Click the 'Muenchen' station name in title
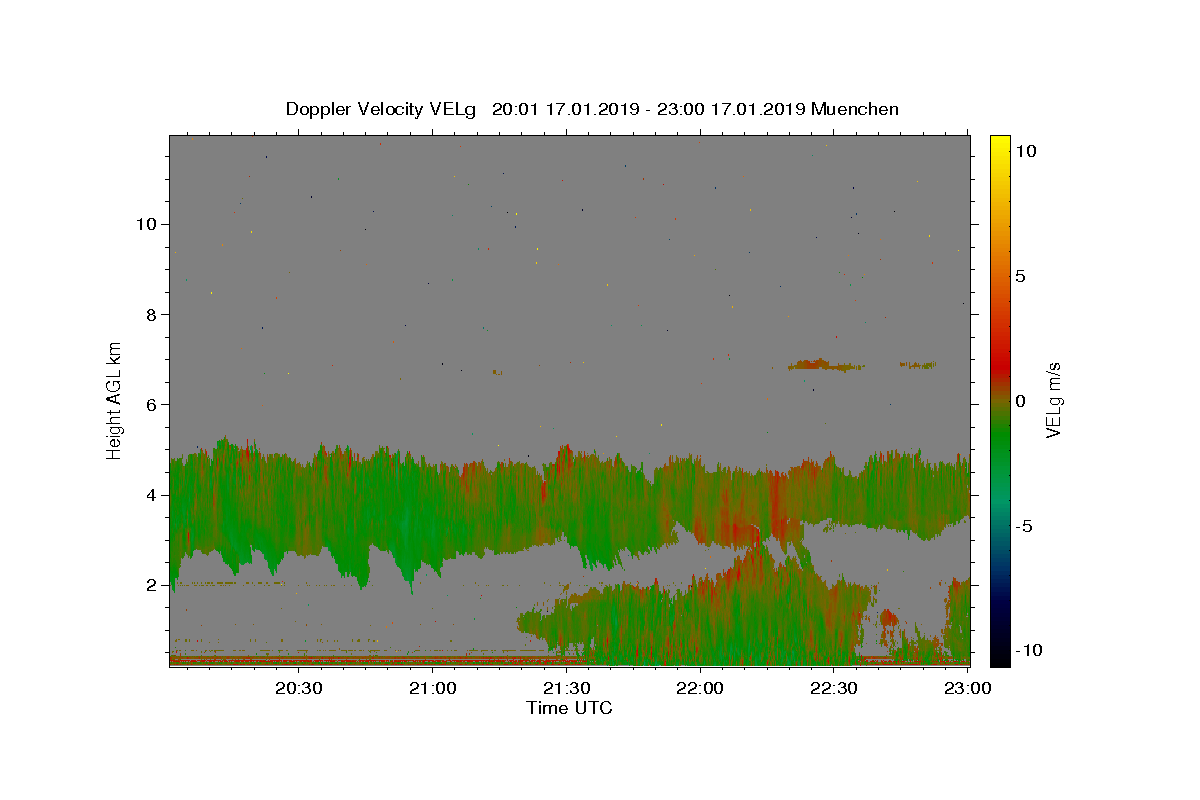Screen dimensions: 1200x800 tap(855, 109)
